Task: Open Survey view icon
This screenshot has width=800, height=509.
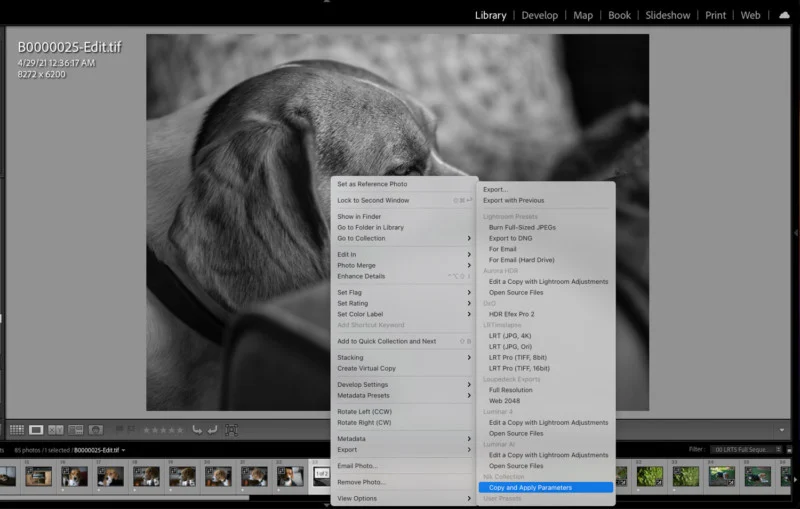Action: 75,430
